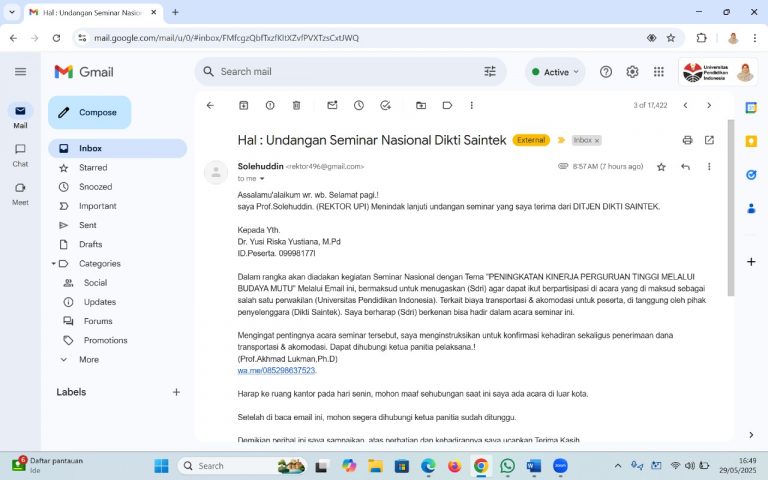Create a new label with the plus
This screenshot has height=480, width=768.
click(176, 392)
